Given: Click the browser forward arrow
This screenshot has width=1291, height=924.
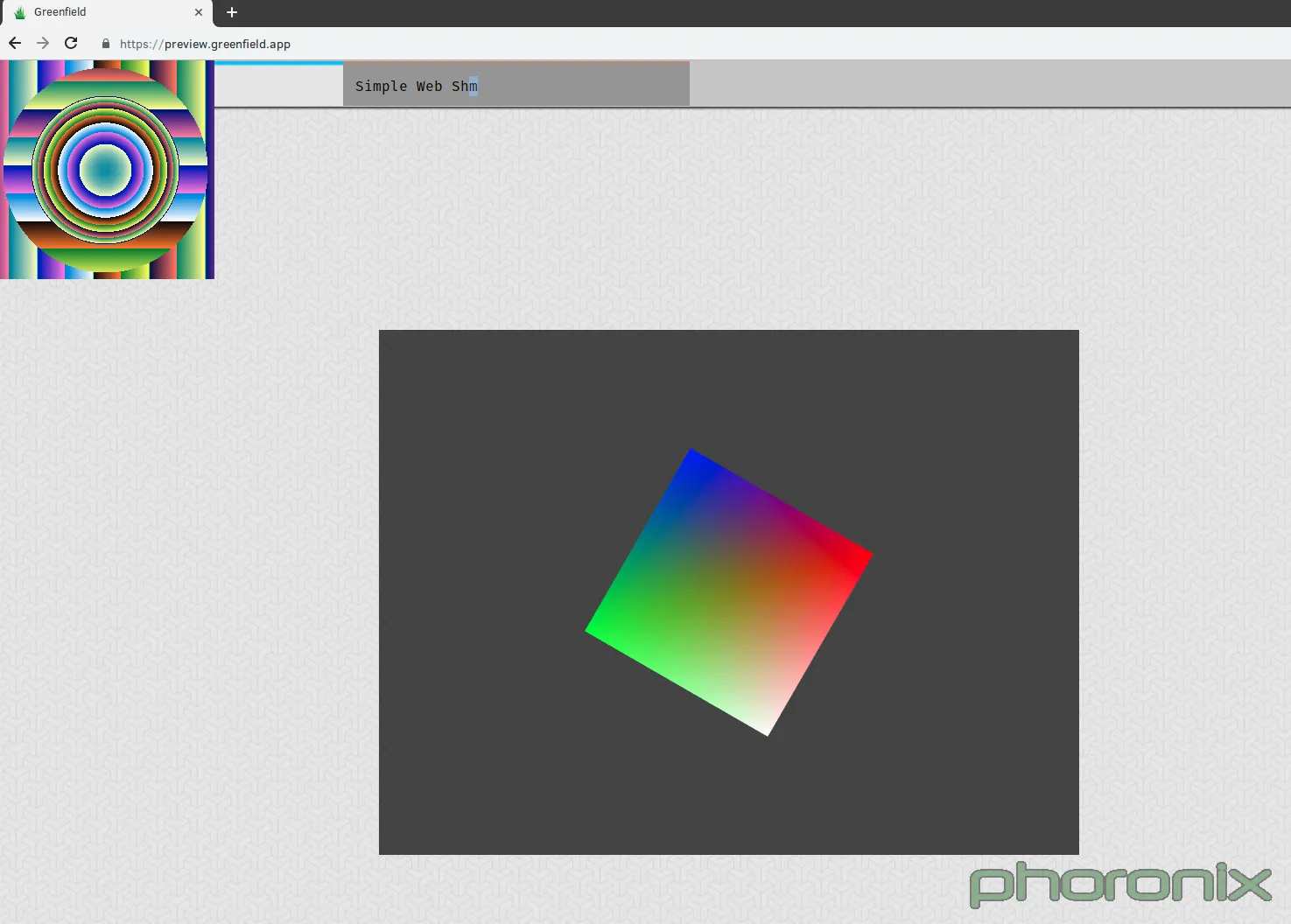Looking at the screenshot, I should [43, 43].
